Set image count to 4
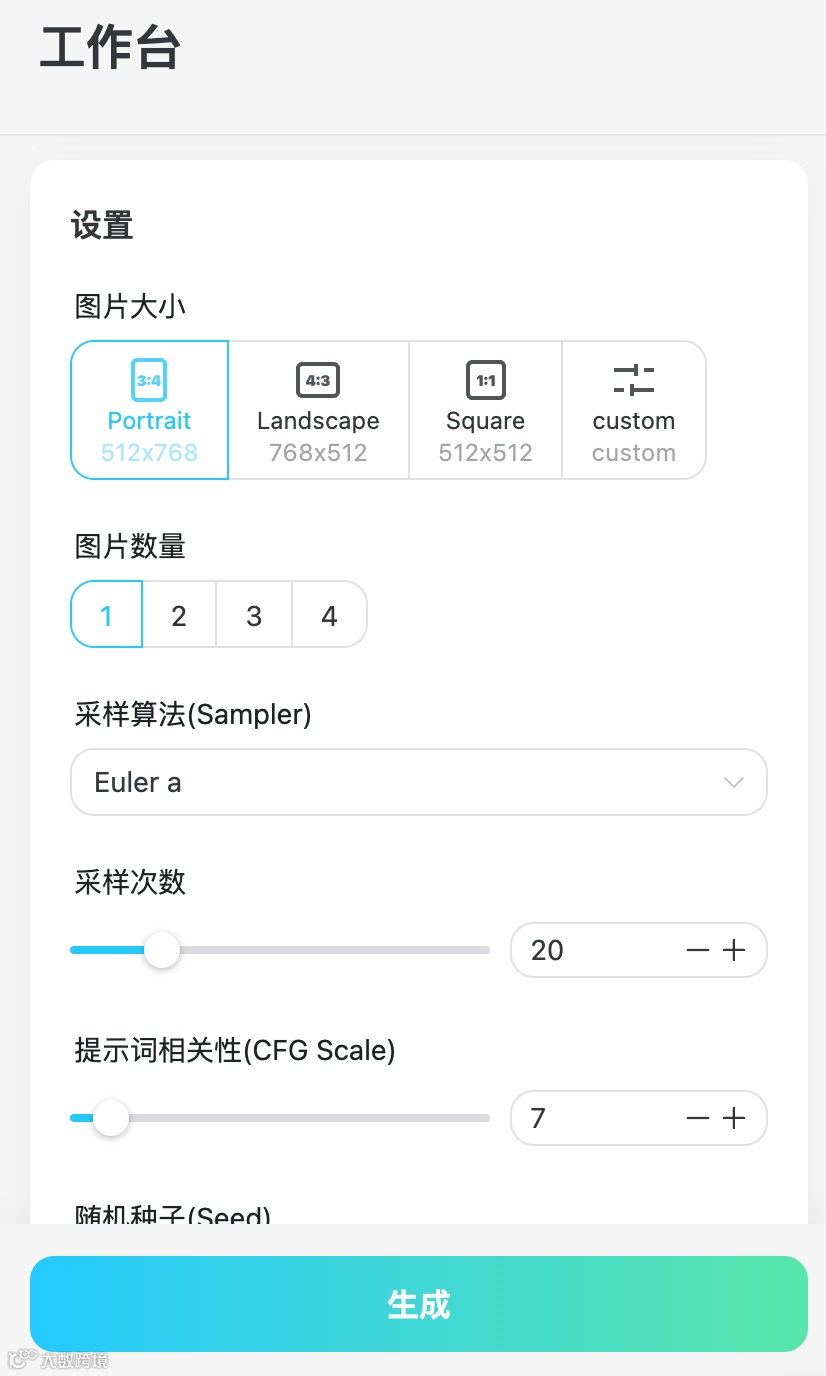Screen dimensions: 826x1376 point(329,615)
